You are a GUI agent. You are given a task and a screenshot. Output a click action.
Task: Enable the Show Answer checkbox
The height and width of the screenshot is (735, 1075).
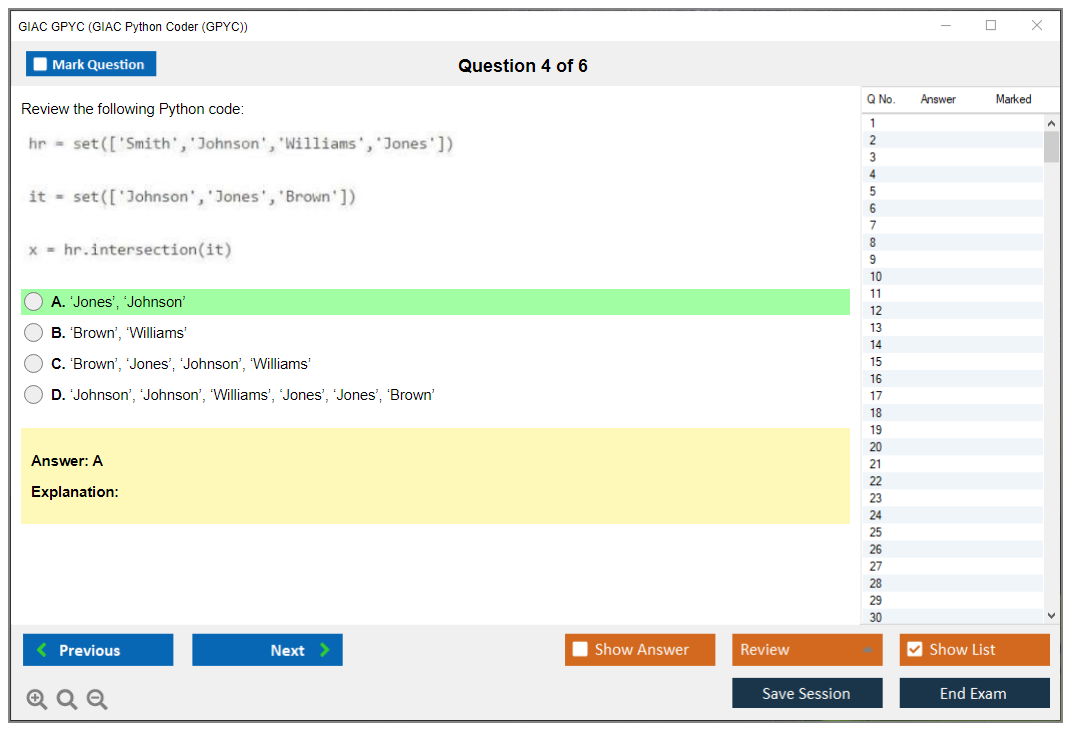click(x=581, y=650)
